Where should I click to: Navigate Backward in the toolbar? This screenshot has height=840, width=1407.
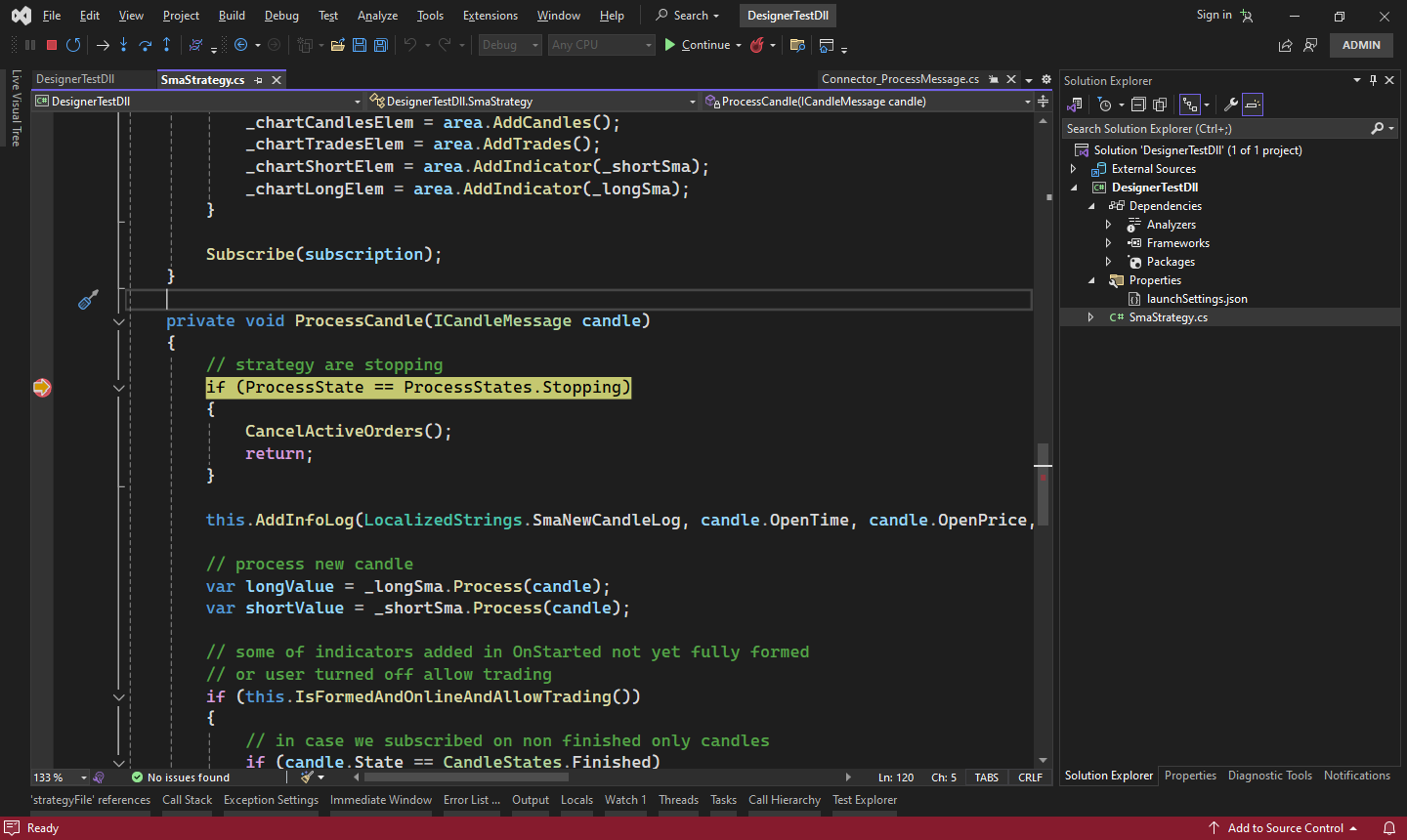(240, 45)
